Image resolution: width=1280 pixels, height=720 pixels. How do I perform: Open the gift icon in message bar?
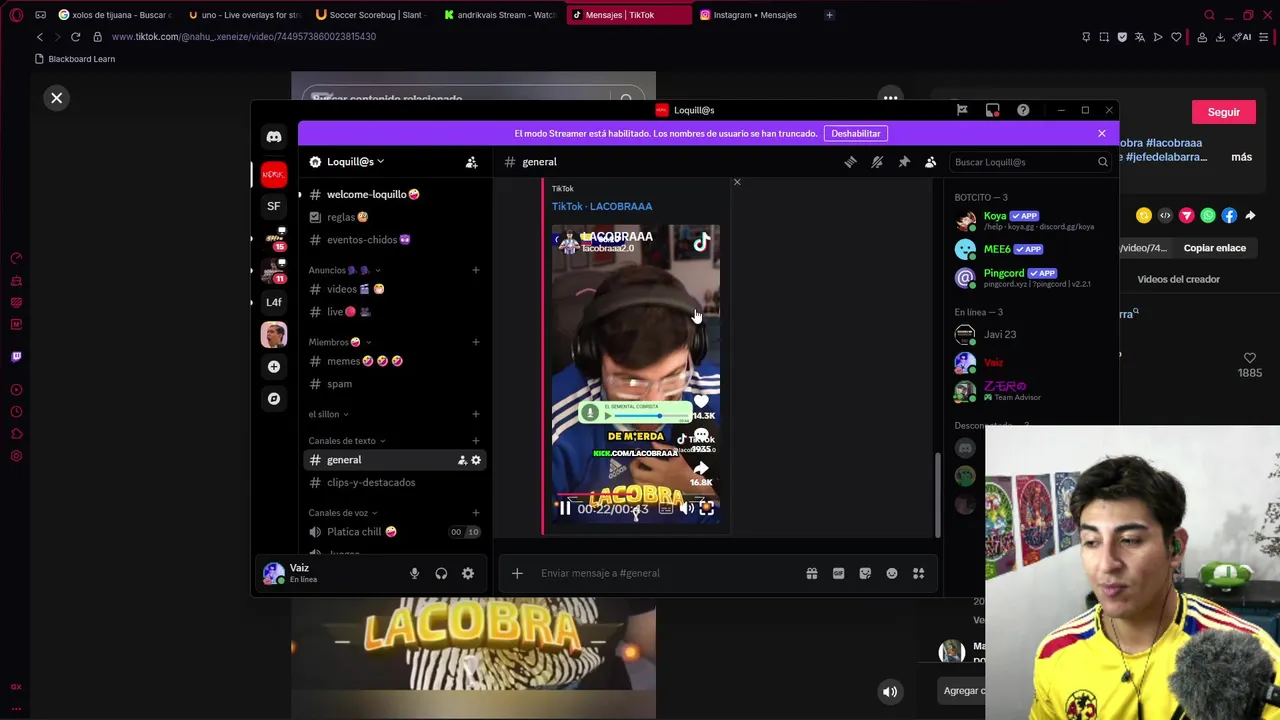[812, 573]
